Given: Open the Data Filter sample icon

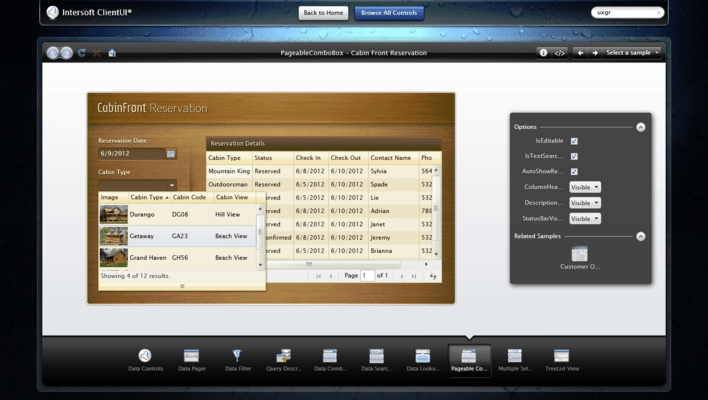Looking at the screenshot, I should pos(237,357).
